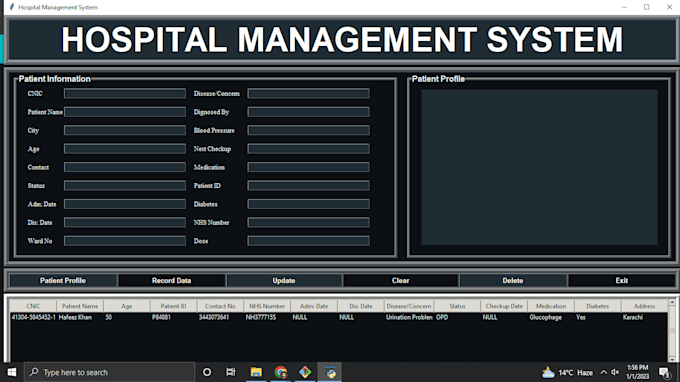Focus the Status input field
Image resolution: width=680 pixels, height=382 pixels.
pos(125,186)
